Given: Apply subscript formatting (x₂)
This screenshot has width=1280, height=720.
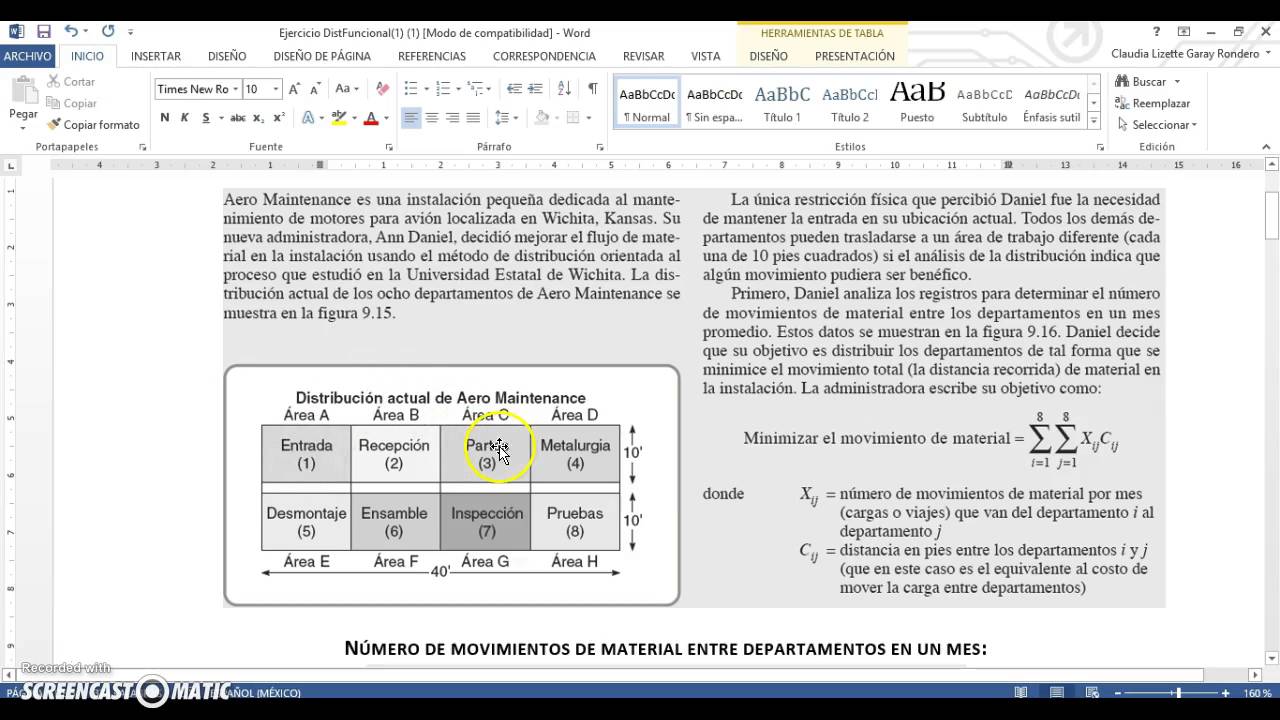Looking at the screenshot, I should tap(258, 118).
